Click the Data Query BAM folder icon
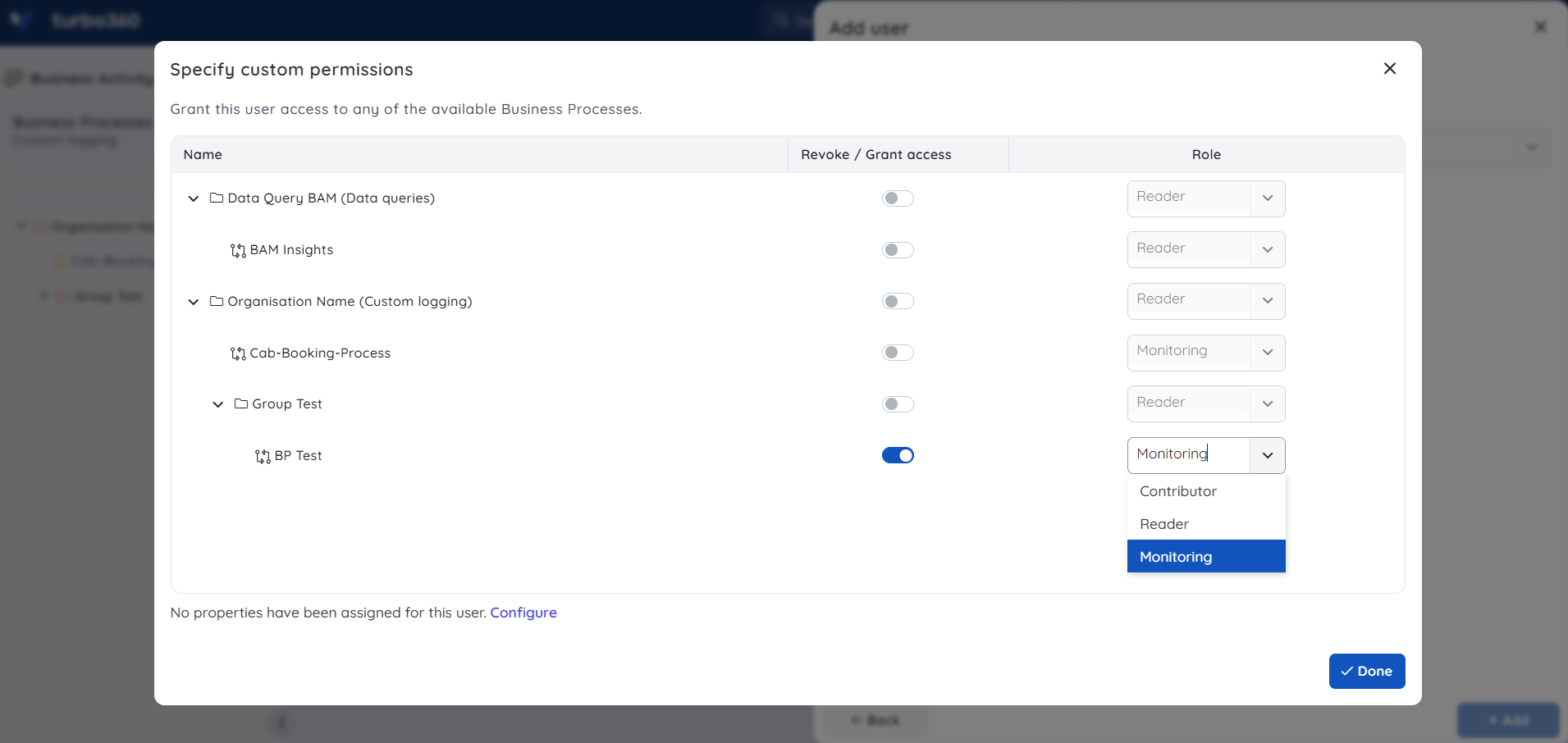This screenshot has width=1568, height=743. tap(217, 198)
